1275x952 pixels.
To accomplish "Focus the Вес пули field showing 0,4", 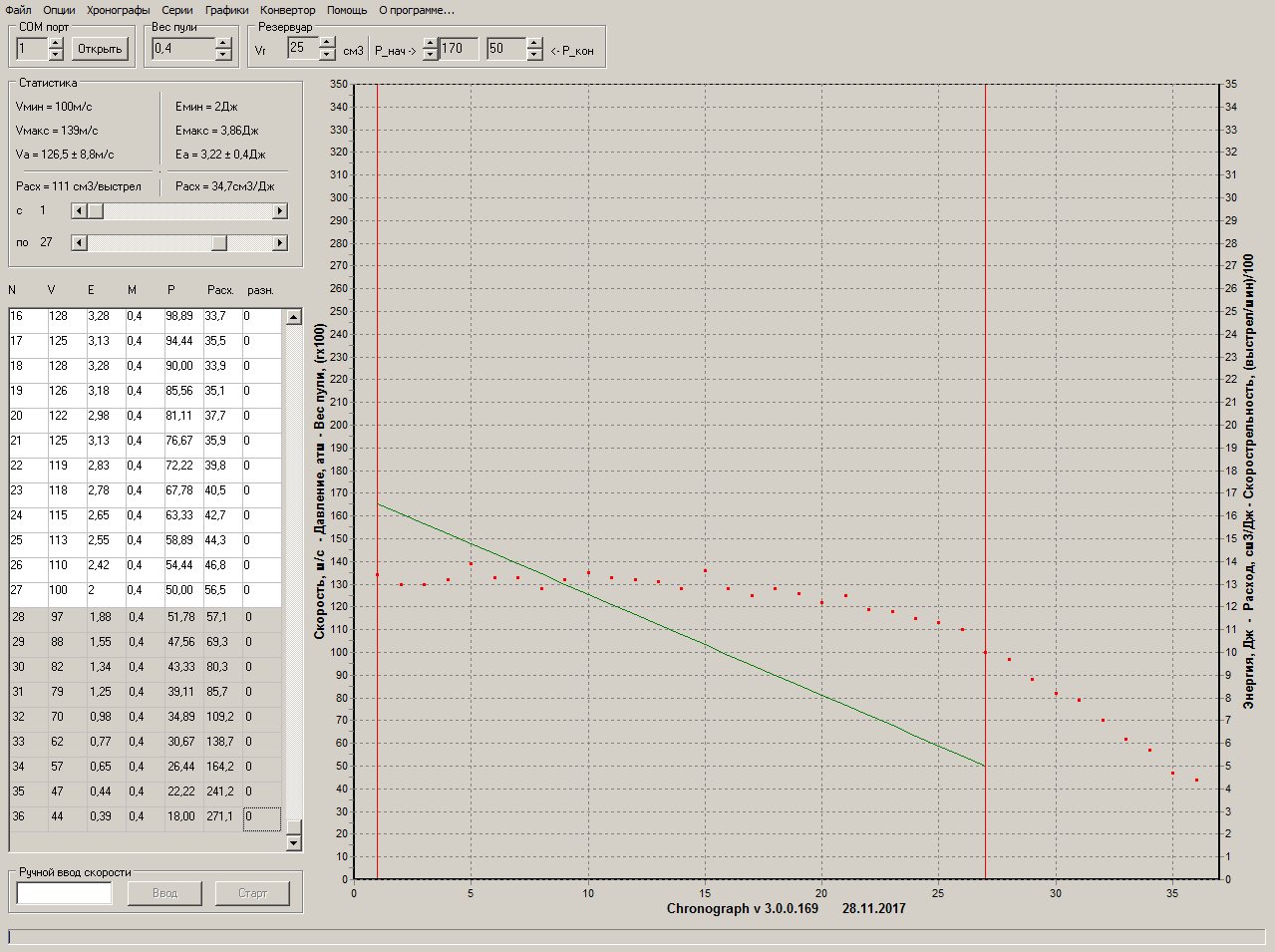I will [x=183, y=49].
